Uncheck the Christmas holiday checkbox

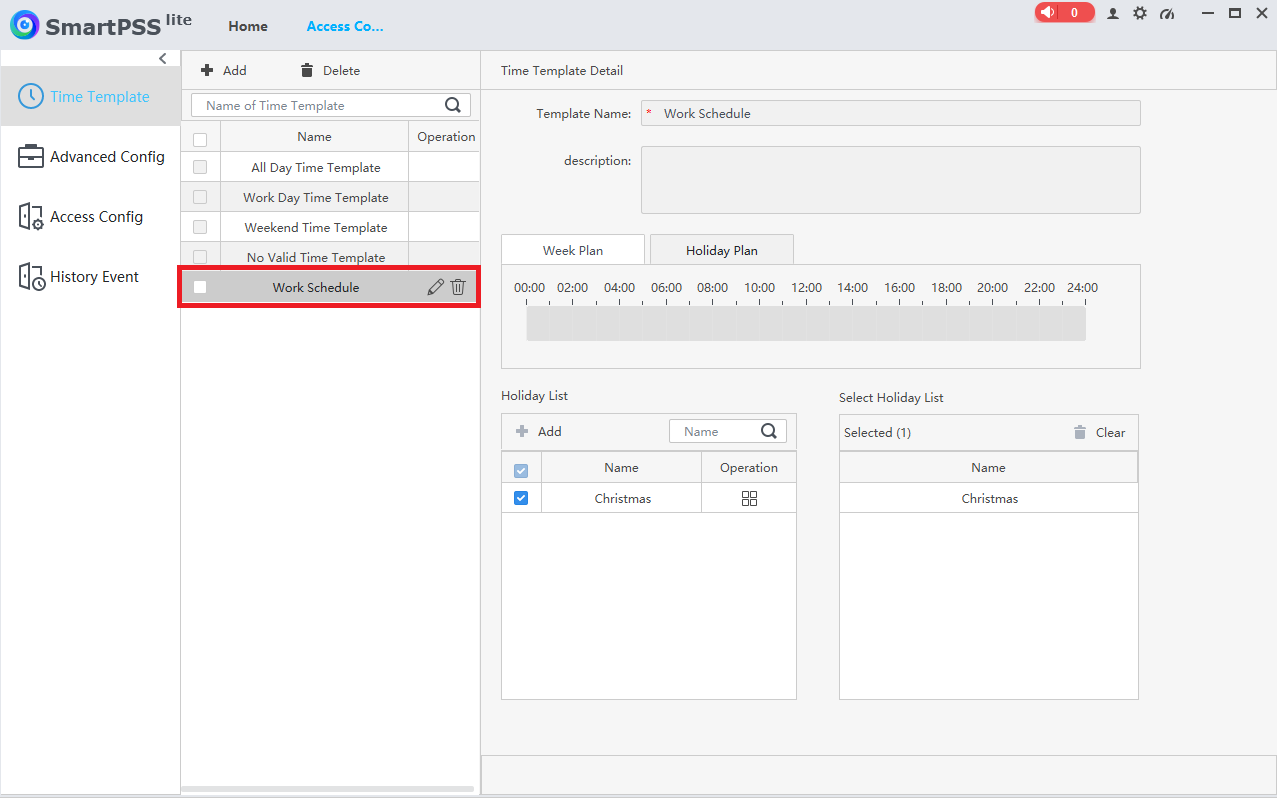tap(521, 498)
